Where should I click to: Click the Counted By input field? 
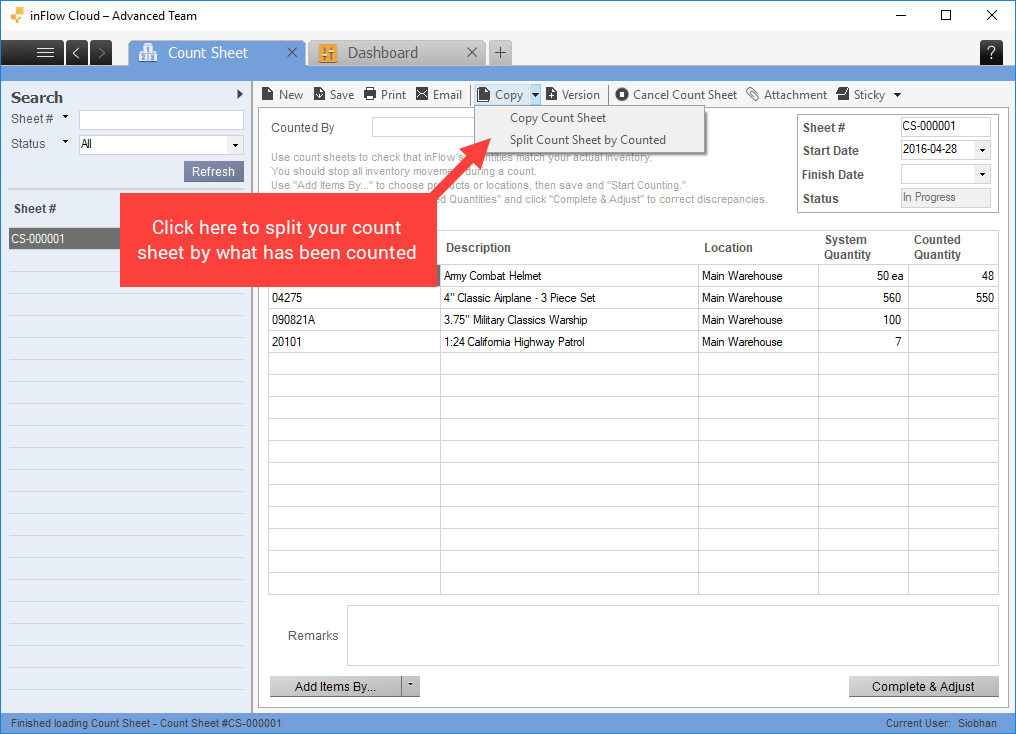tap(423, 128)
